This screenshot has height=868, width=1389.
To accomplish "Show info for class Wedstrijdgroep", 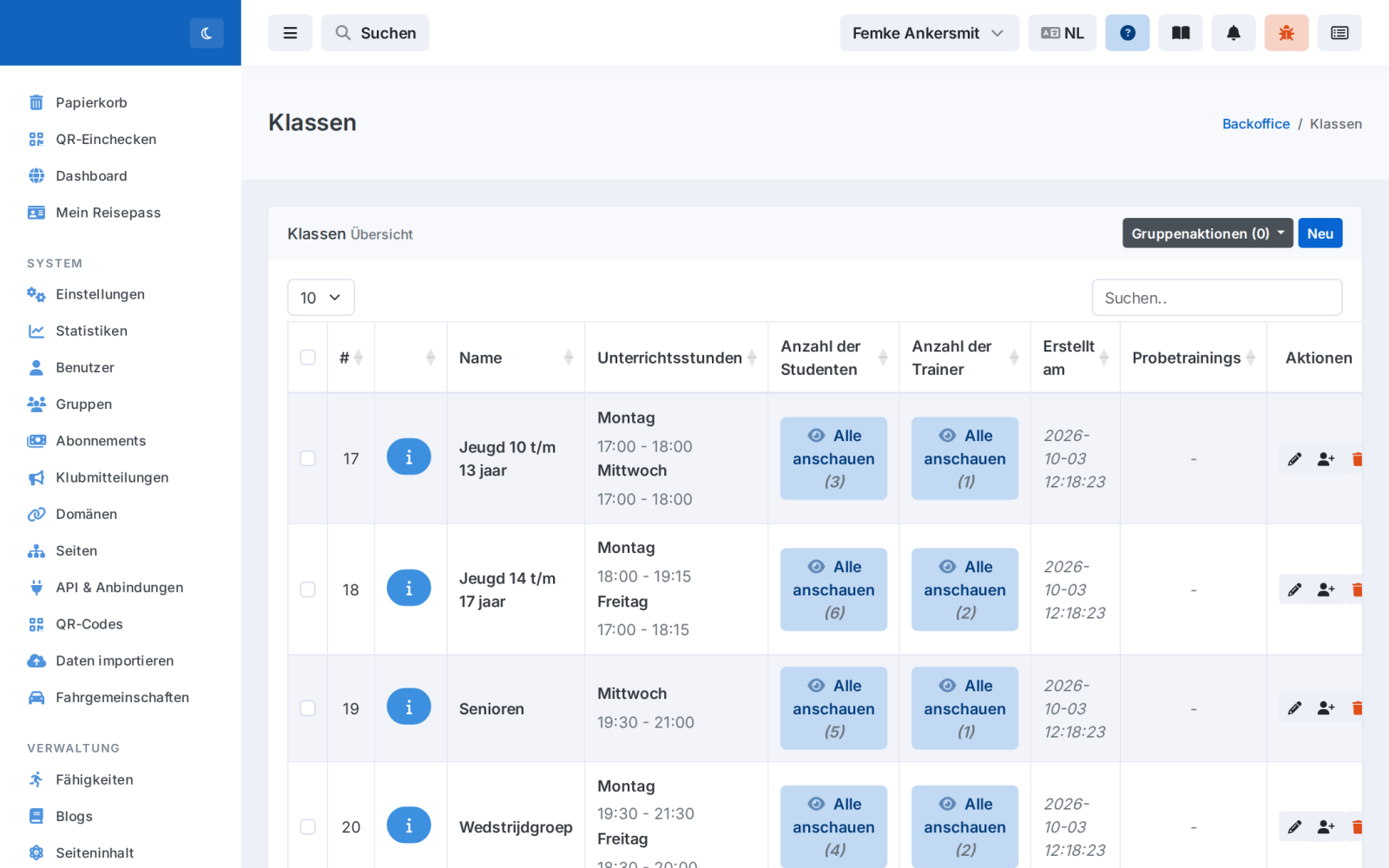I will (x=409, y=825).
